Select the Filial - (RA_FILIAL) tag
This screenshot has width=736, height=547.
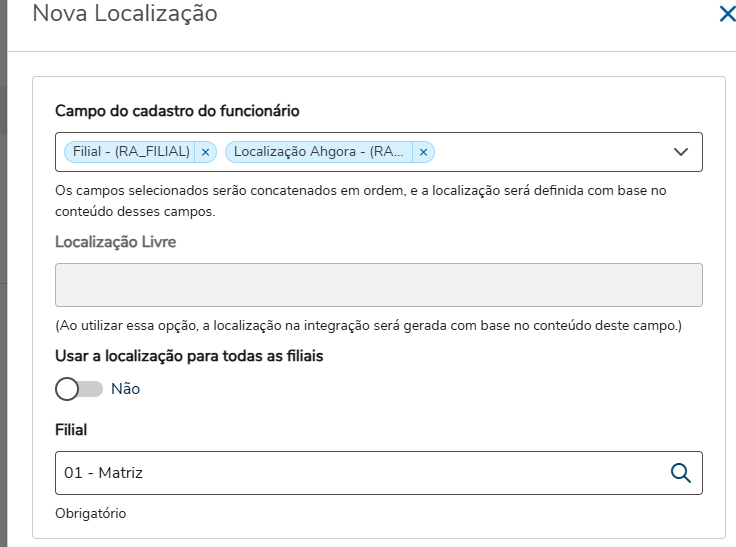coord(131,152)
